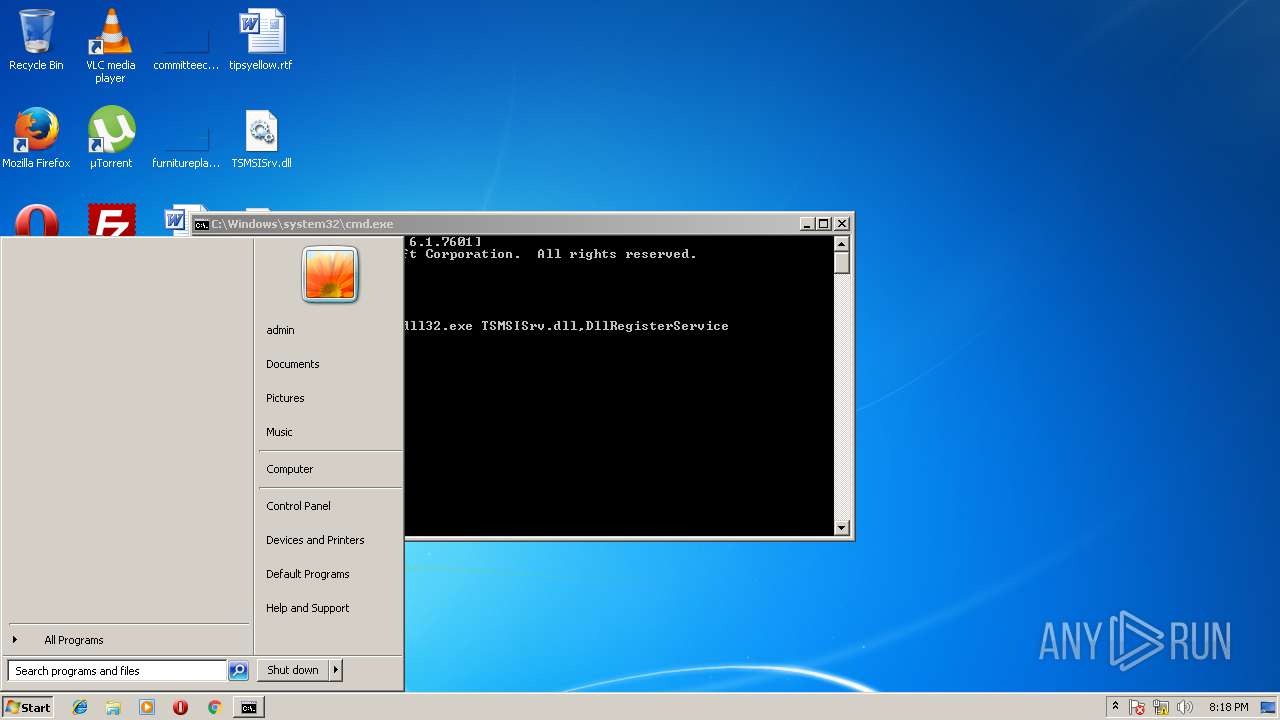Open Computer from Start menu
Screen dimensions: 1280x720
point(289,469)
